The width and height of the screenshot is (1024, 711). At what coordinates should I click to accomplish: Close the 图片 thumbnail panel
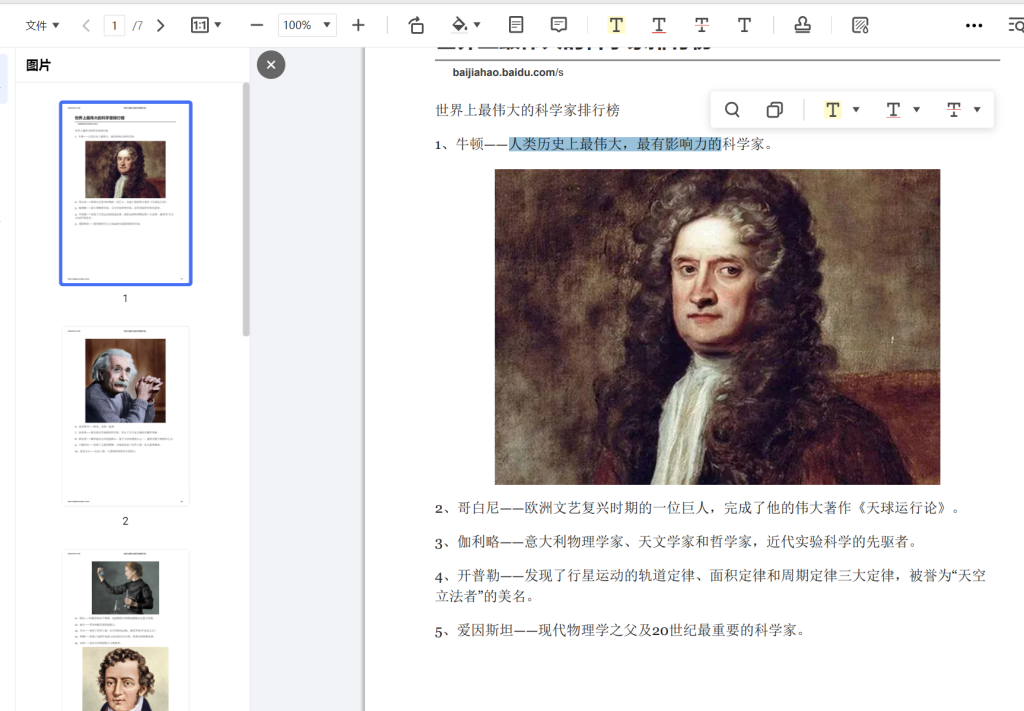(x=271, y=65)
